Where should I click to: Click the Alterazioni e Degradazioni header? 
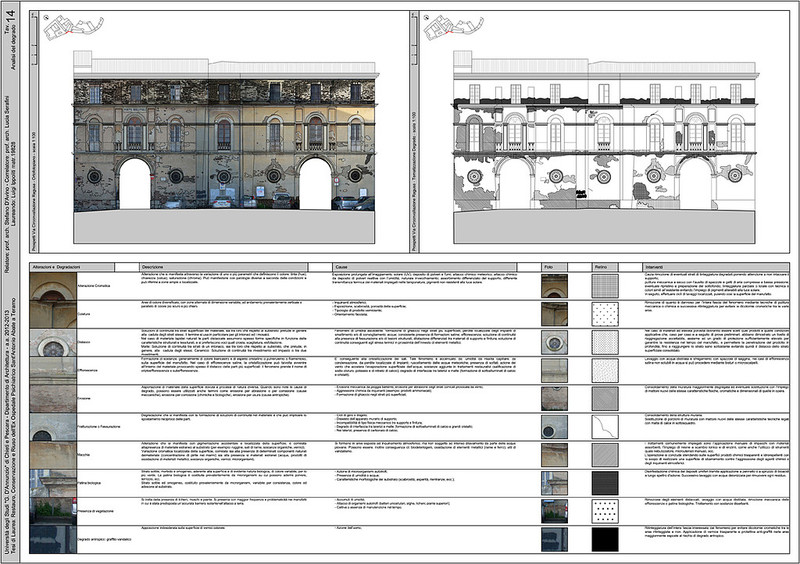[x=58, y=267]
